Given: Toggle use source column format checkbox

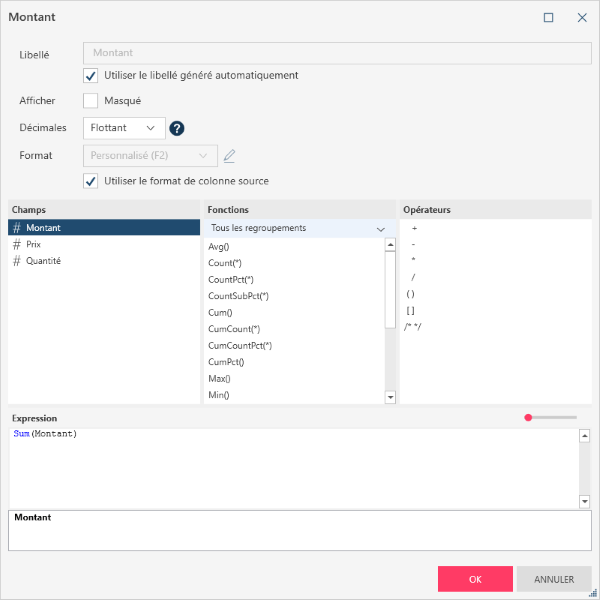Looking at the screenshot, I should pos(91,181).
